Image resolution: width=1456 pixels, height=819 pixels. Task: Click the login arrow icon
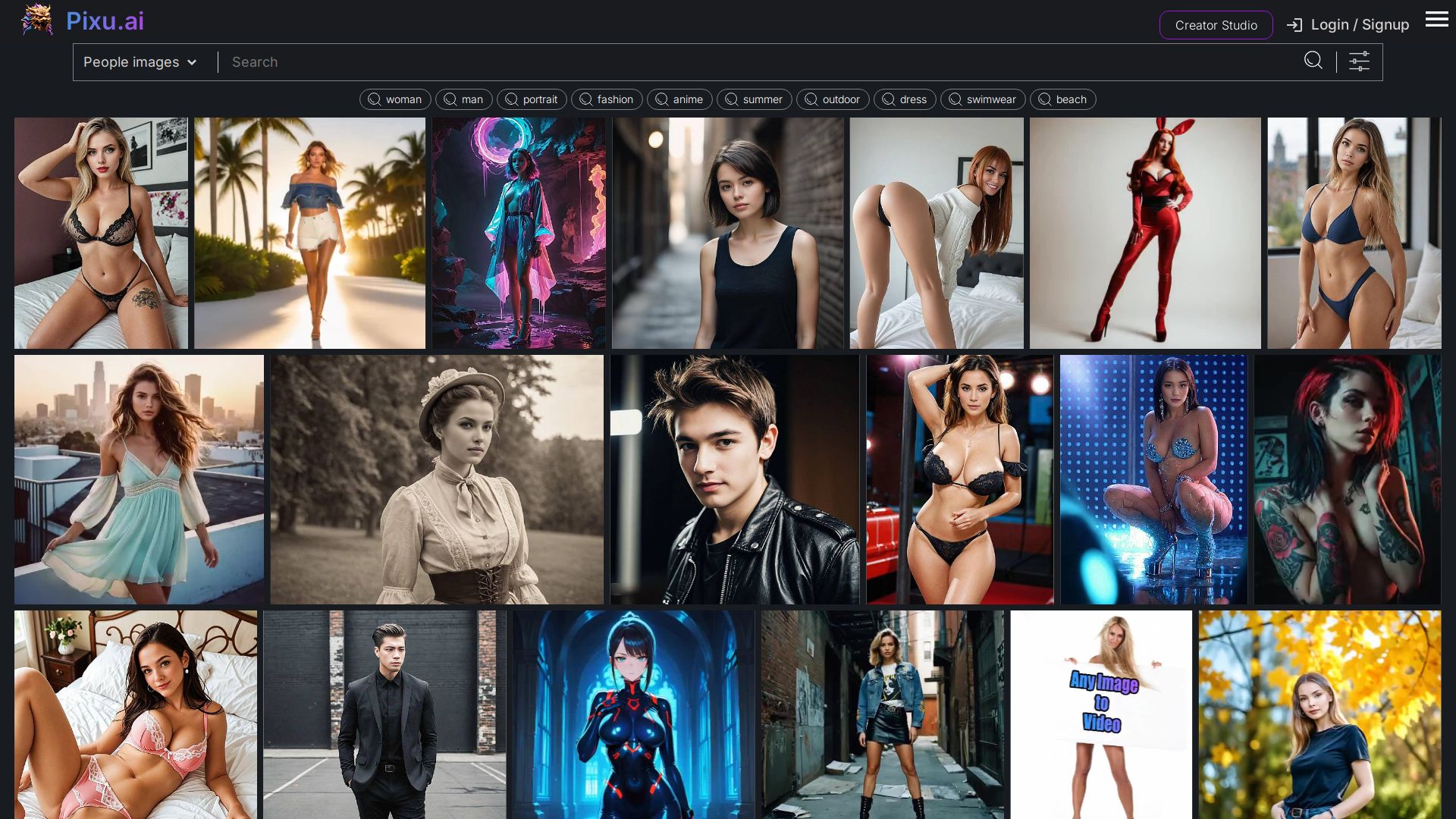click(x=1294, y=25)
